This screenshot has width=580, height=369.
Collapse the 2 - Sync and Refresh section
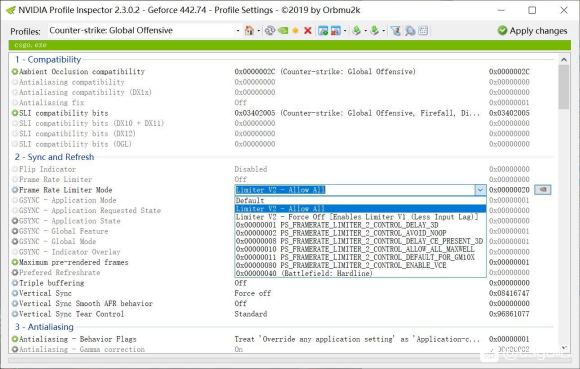(54, 157)
